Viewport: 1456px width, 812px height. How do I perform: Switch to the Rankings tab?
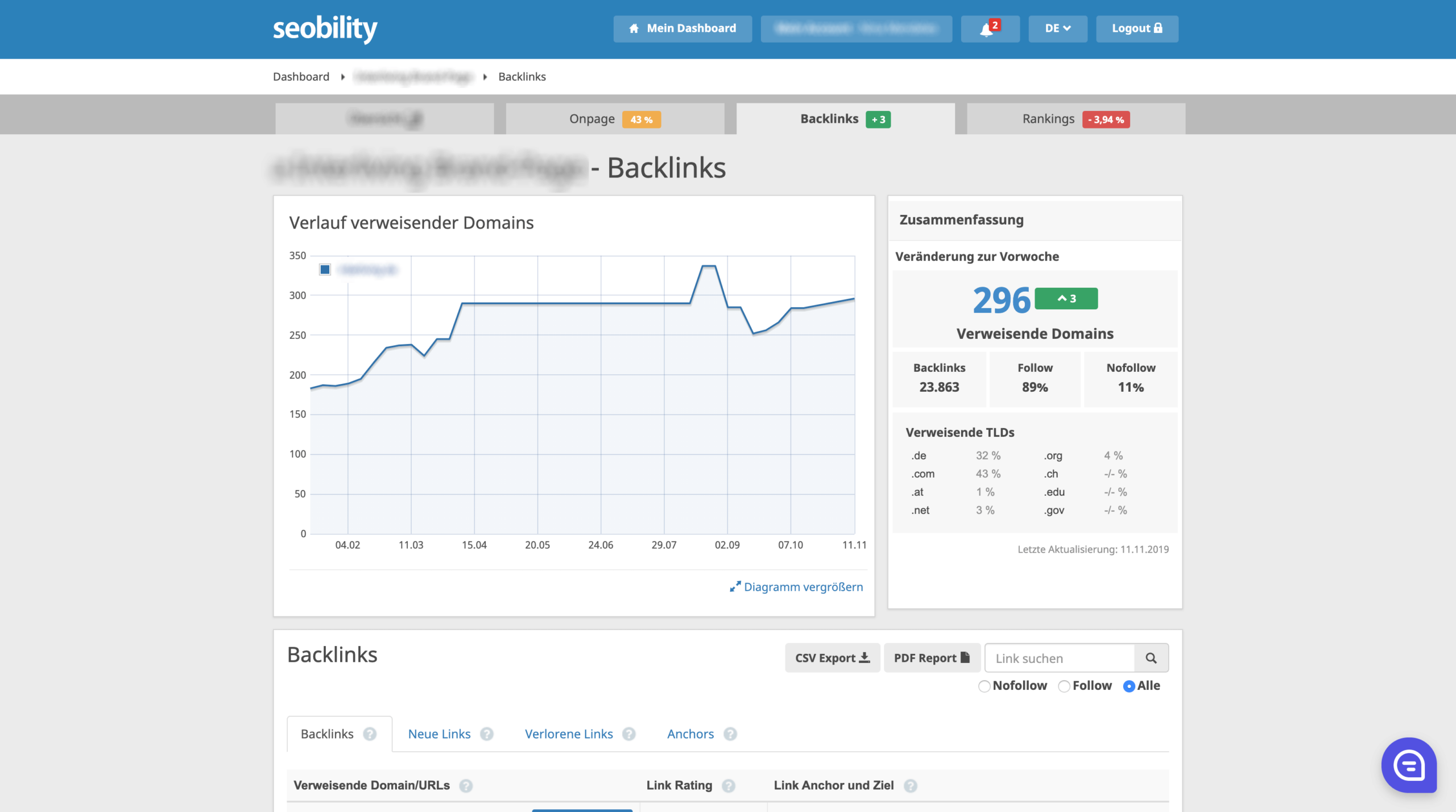tap(1076, 119)
